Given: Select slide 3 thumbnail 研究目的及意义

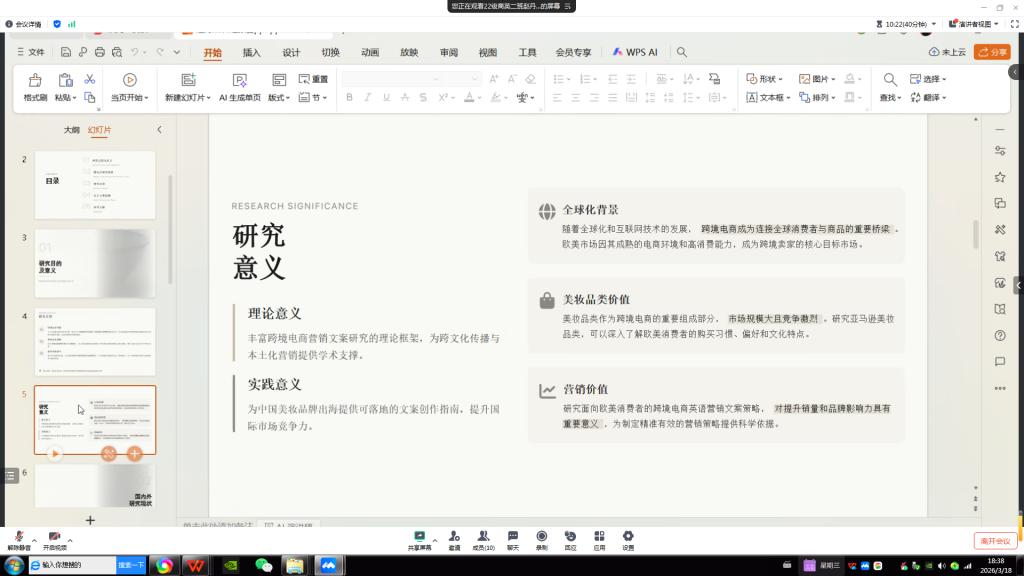Looking at the screenshot, I should [95, 263].
